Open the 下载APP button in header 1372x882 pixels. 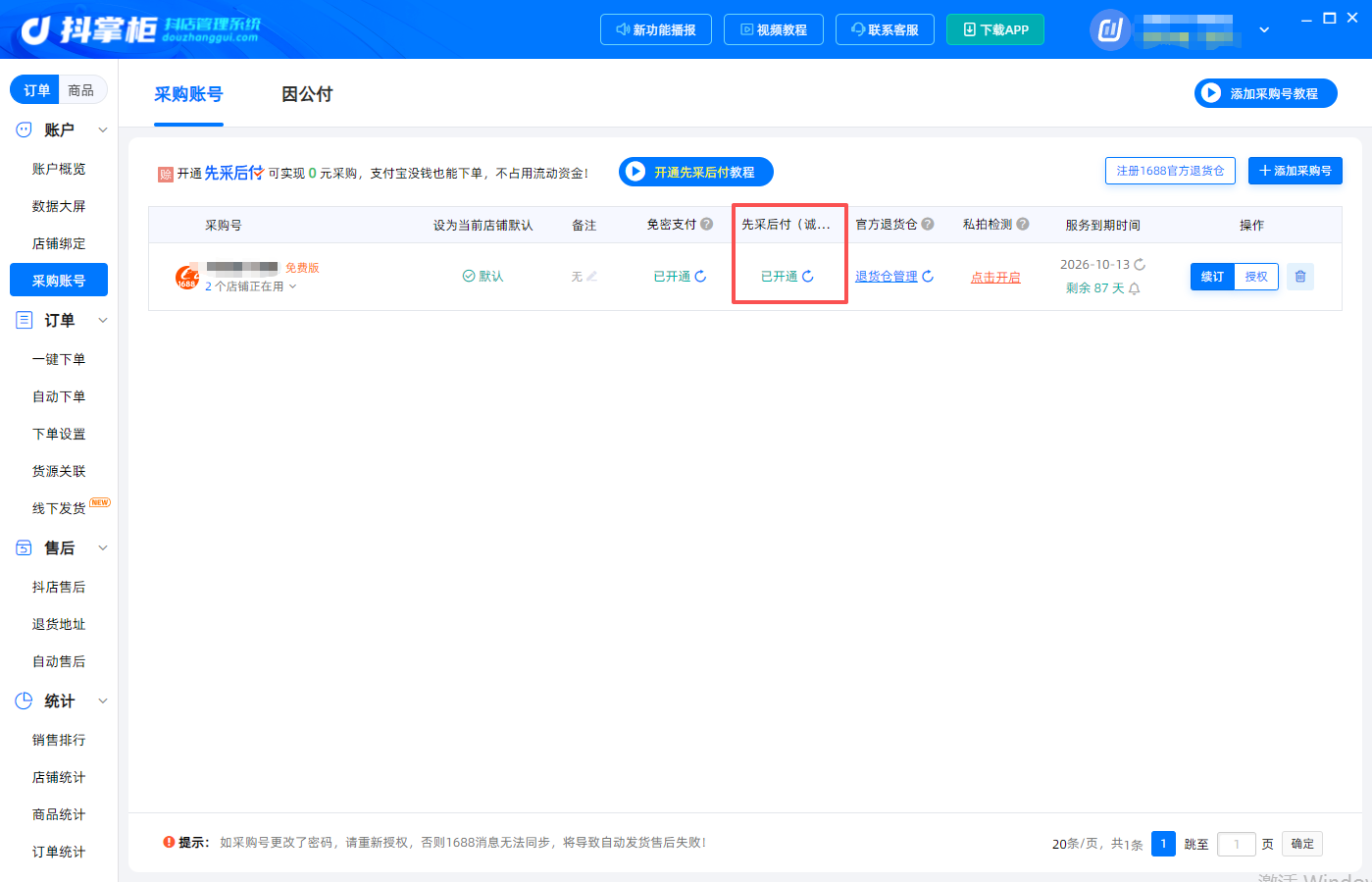(x=995, y=29)
